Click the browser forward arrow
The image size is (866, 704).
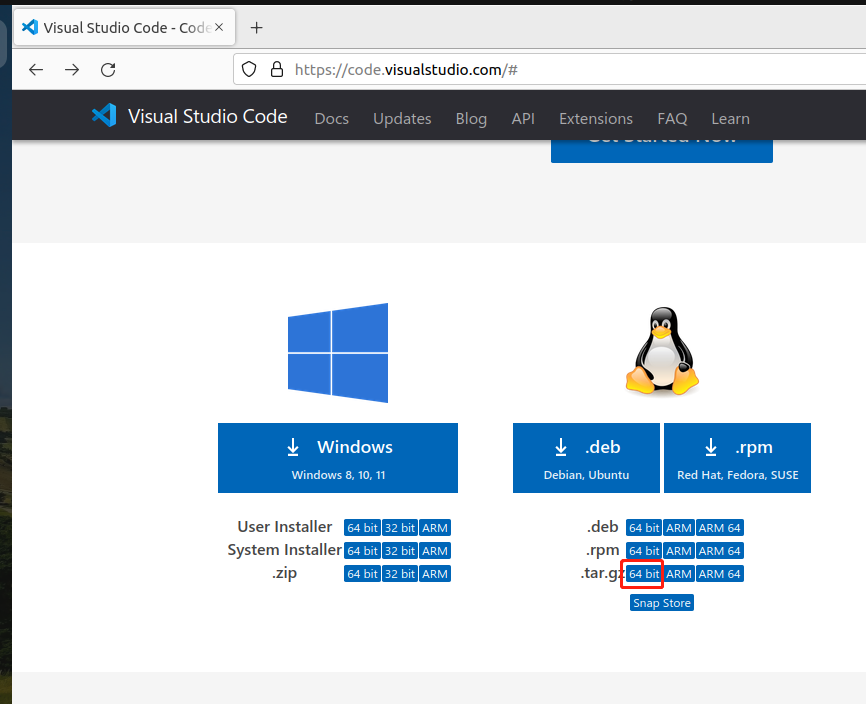[x=72, y=69]
